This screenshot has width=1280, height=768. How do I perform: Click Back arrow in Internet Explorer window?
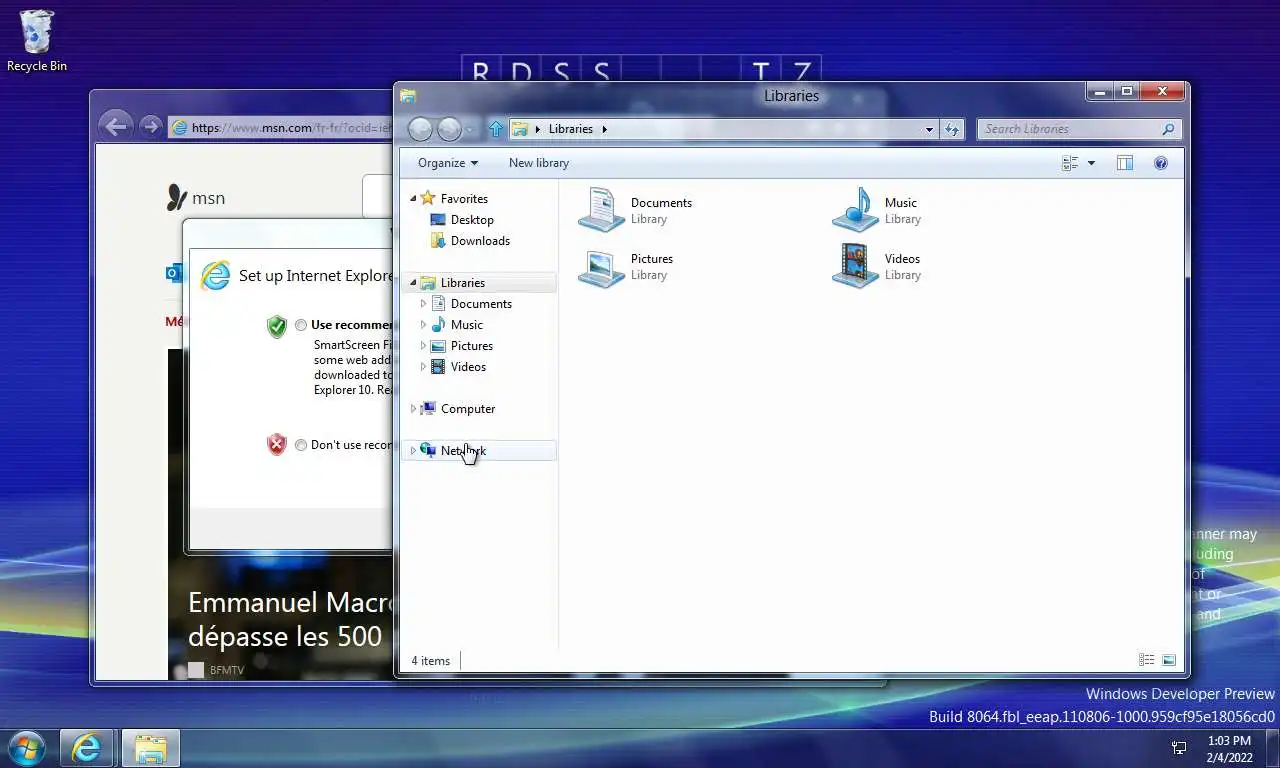(x=116, y=126)
